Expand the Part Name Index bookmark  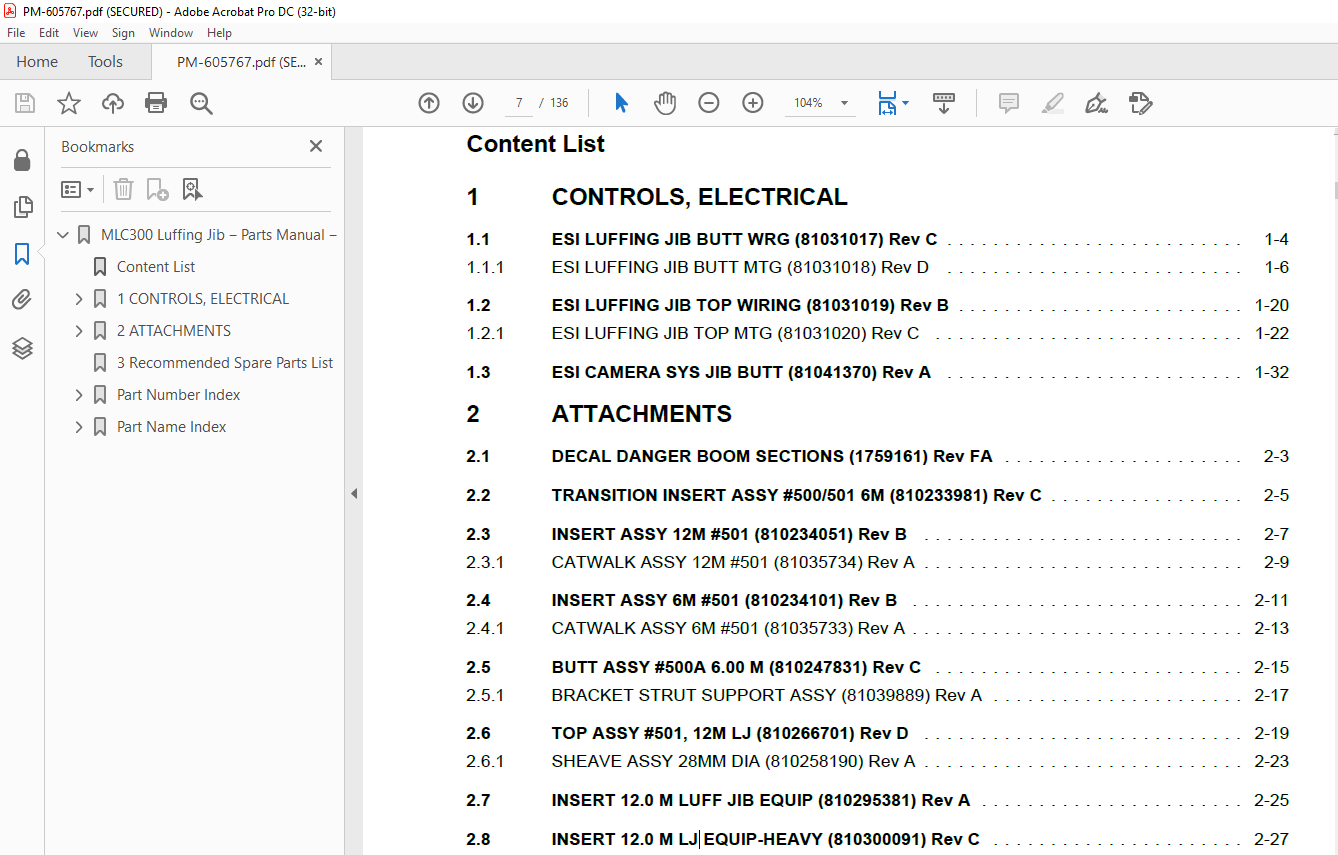[79, 427]
